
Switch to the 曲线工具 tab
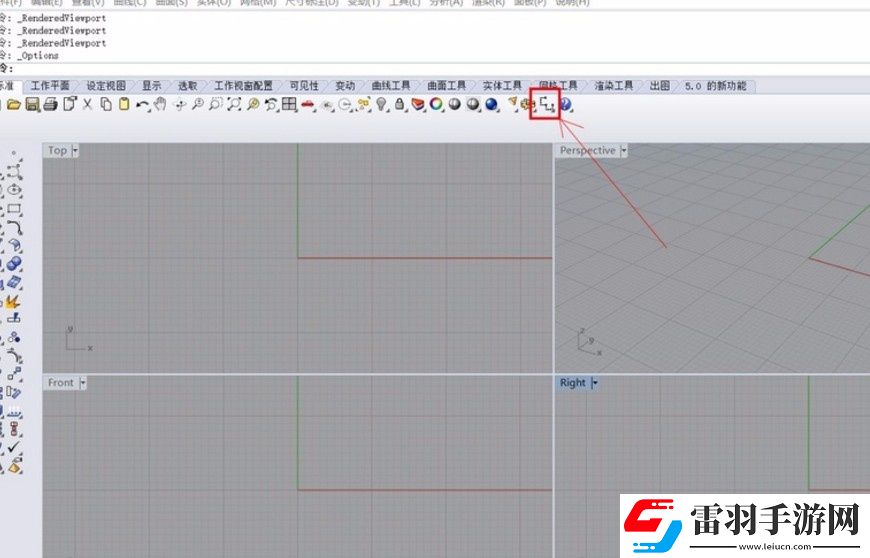click(391, 86)
